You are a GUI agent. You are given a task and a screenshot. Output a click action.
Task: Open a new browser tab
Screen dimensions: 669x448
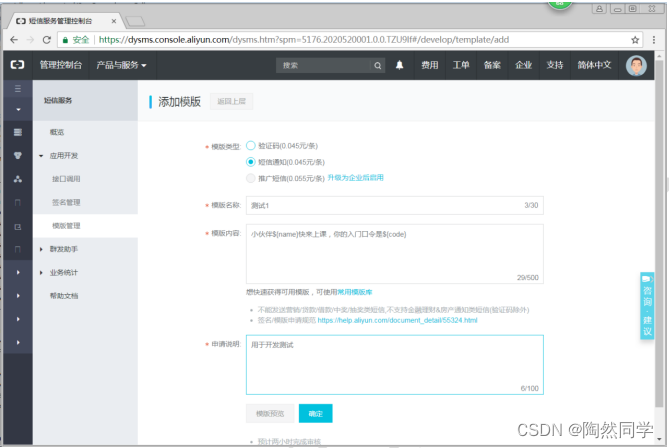point(135,21)
